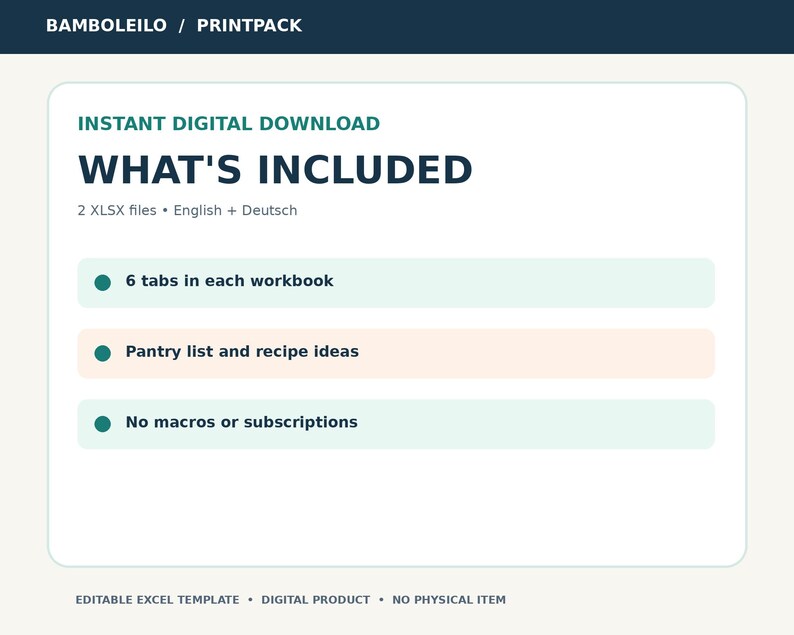Select the 'Pantry list and recipe ideas' text

(x=242, y=351)
